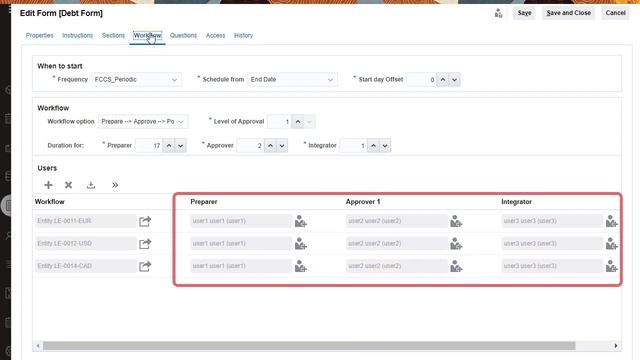
Task: Switch to the Access tab
Action: pyautogui.click(x=216, y=36)
